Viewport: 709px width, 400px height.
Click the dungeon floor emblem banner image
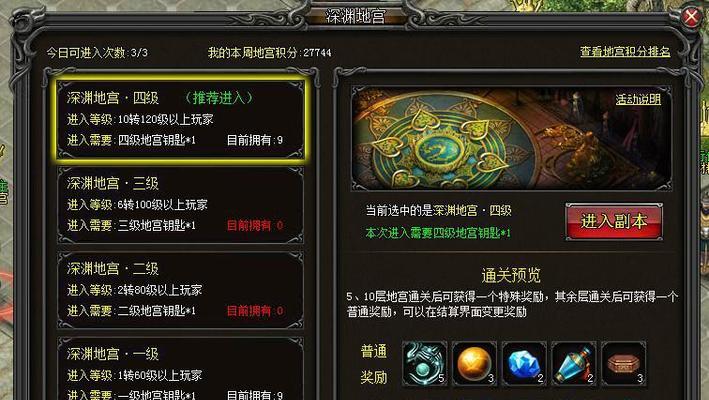[511, 138]
